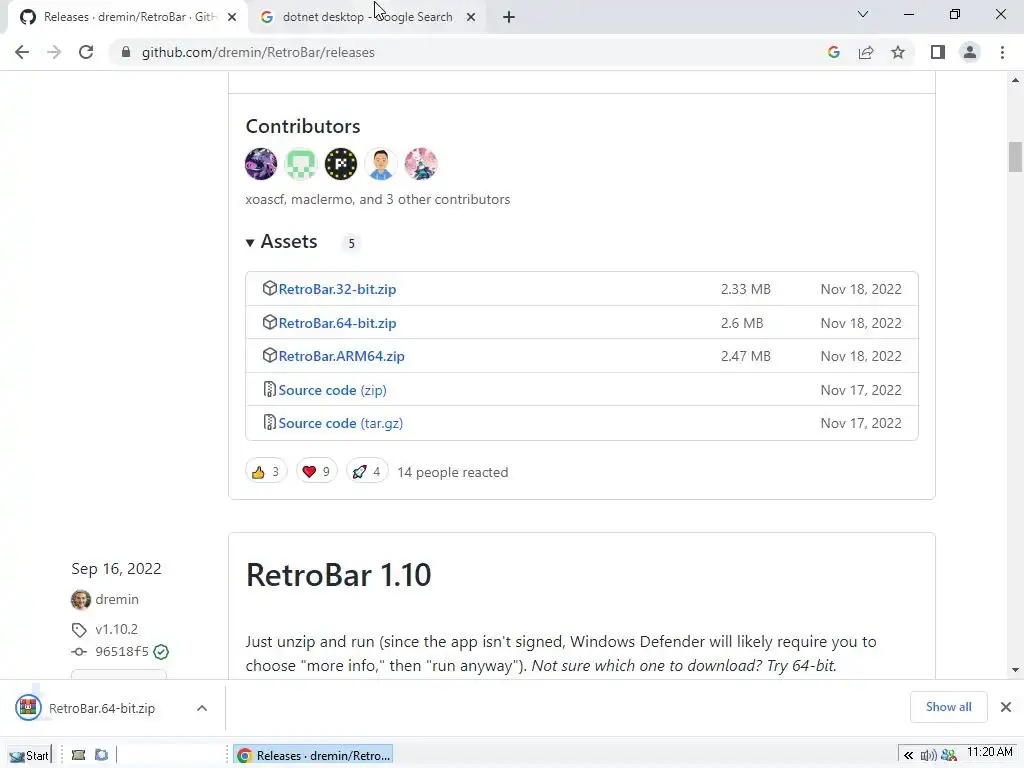Close the downloads bar
The width and height of the screenshot is (1024, 768).
coord(1006,707)
